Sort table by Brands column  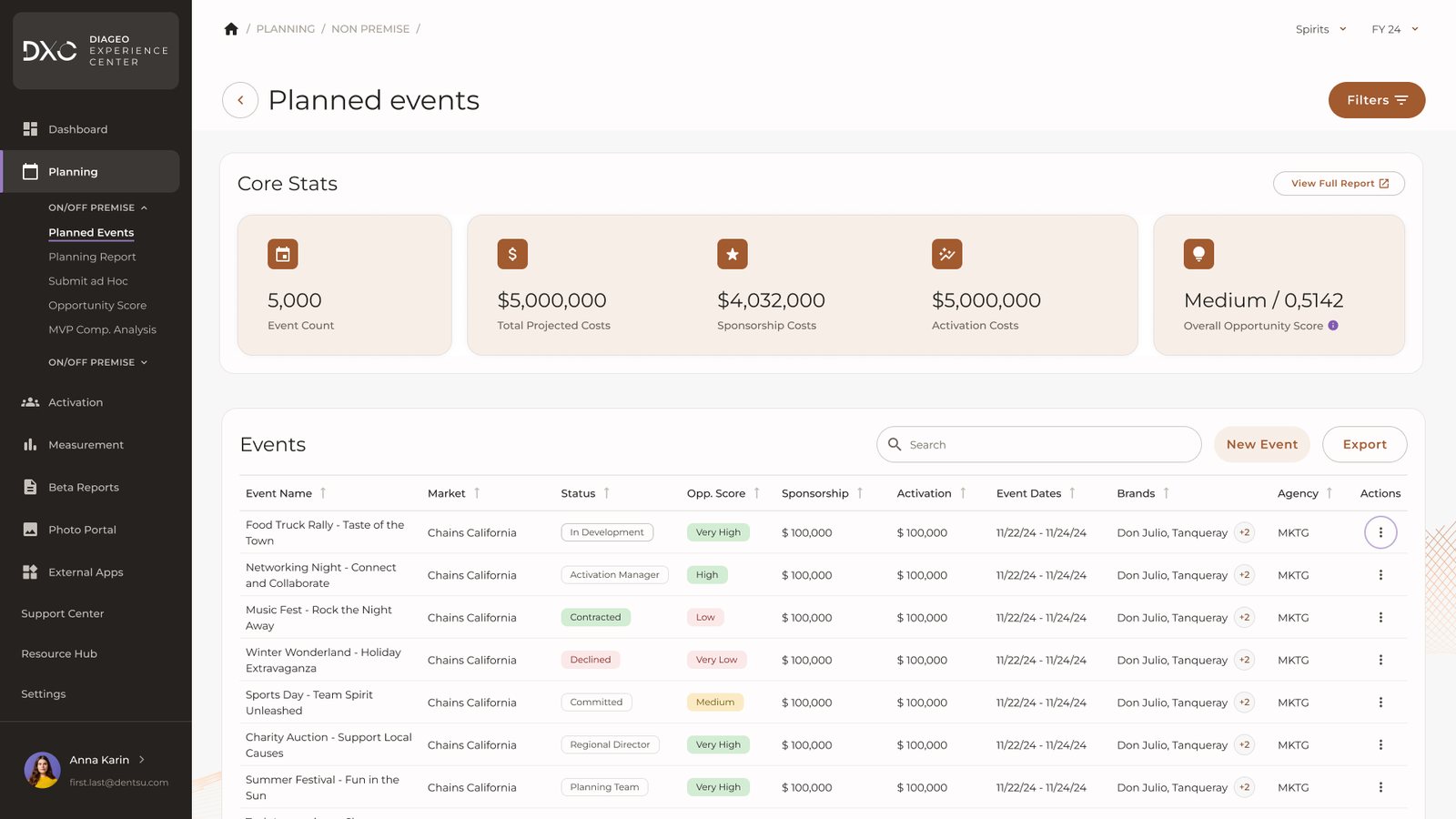click(x=1167, y=493)
